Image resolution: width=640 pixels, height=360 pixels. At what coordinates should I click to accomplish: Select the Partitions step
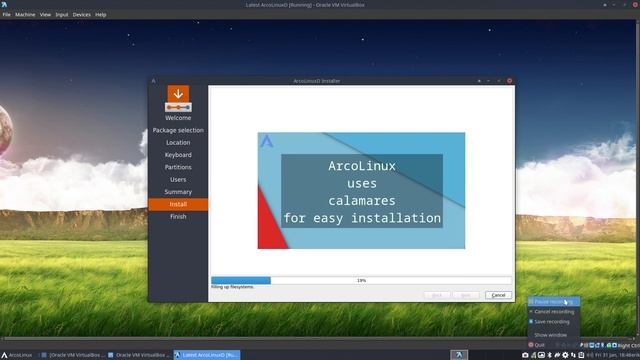(x=178, y=167)
